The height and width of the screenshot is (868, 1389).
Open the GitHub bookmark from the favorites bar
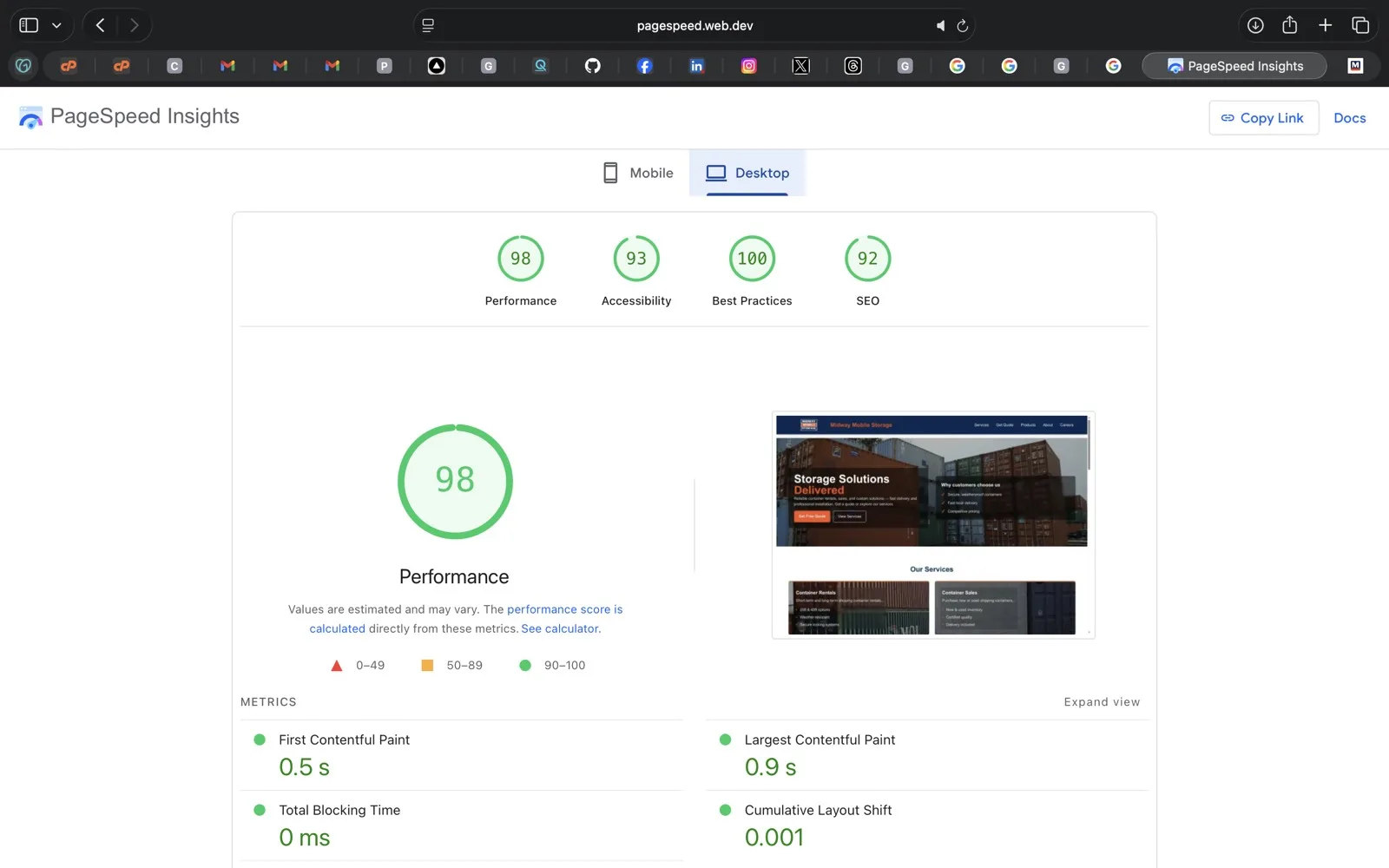coord(593,65)
